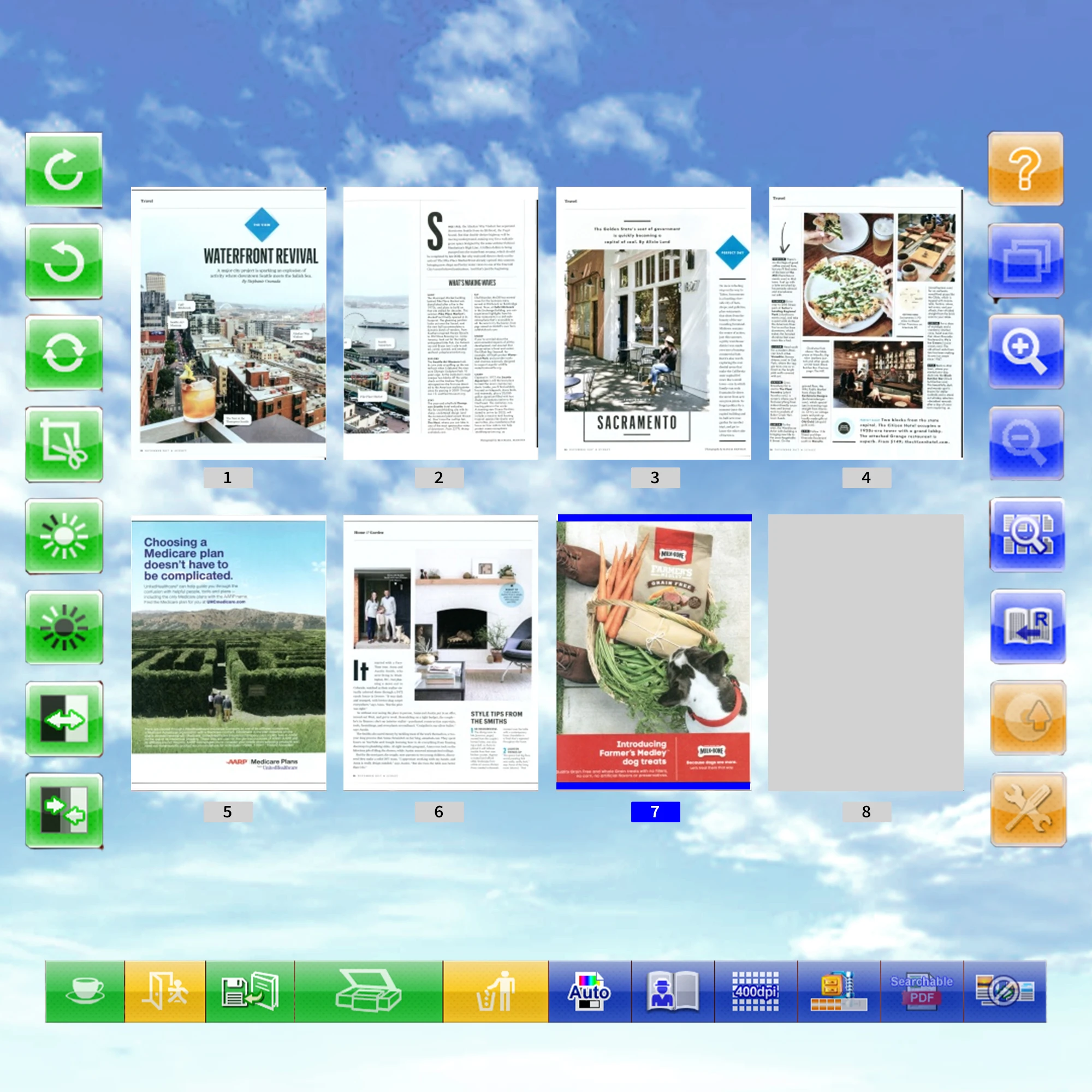Click the rotate clockwise button
The height and width of the screenshot is (1092, 1092).
pos(64,170)
